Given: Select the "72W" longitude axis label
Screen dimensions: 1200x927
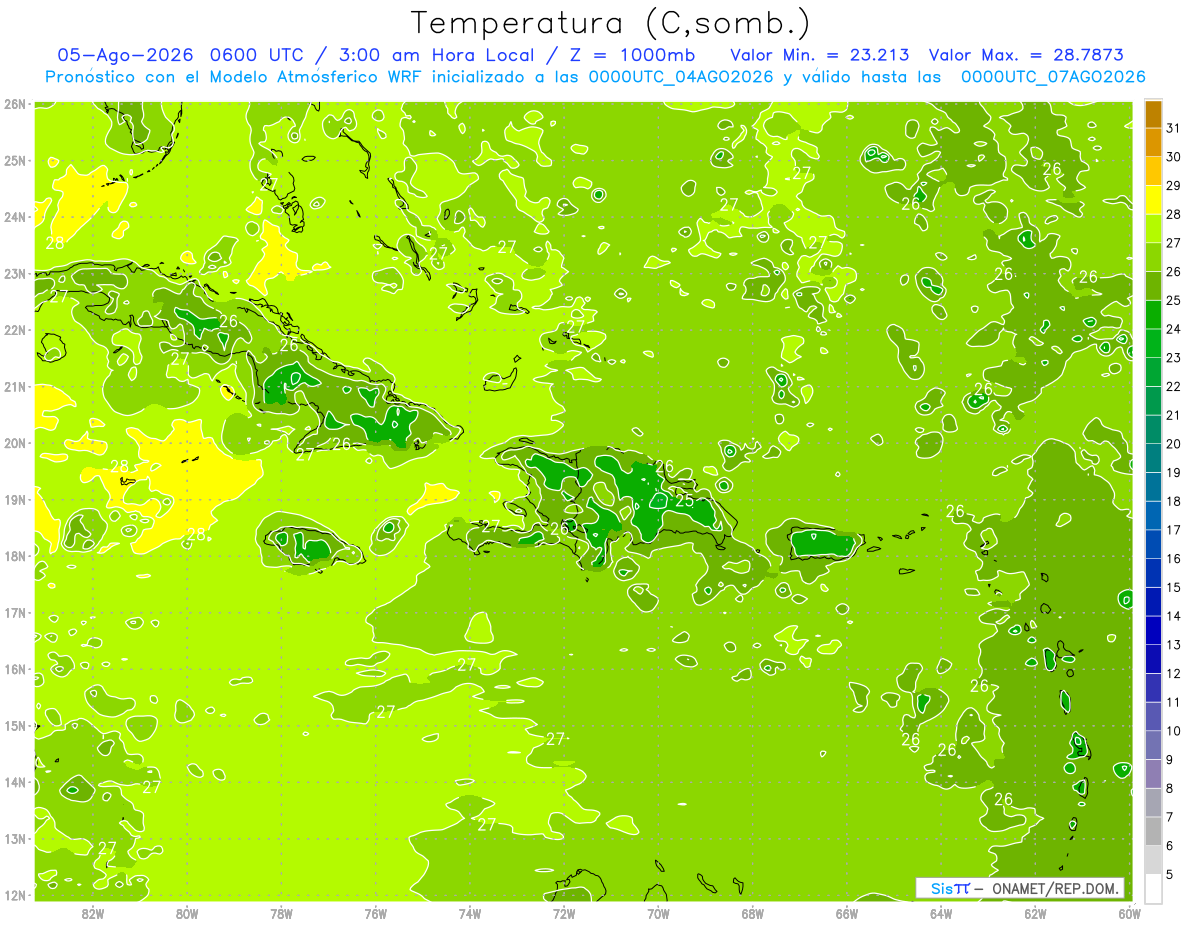Looking at the screenshot, I should point(564,913).
